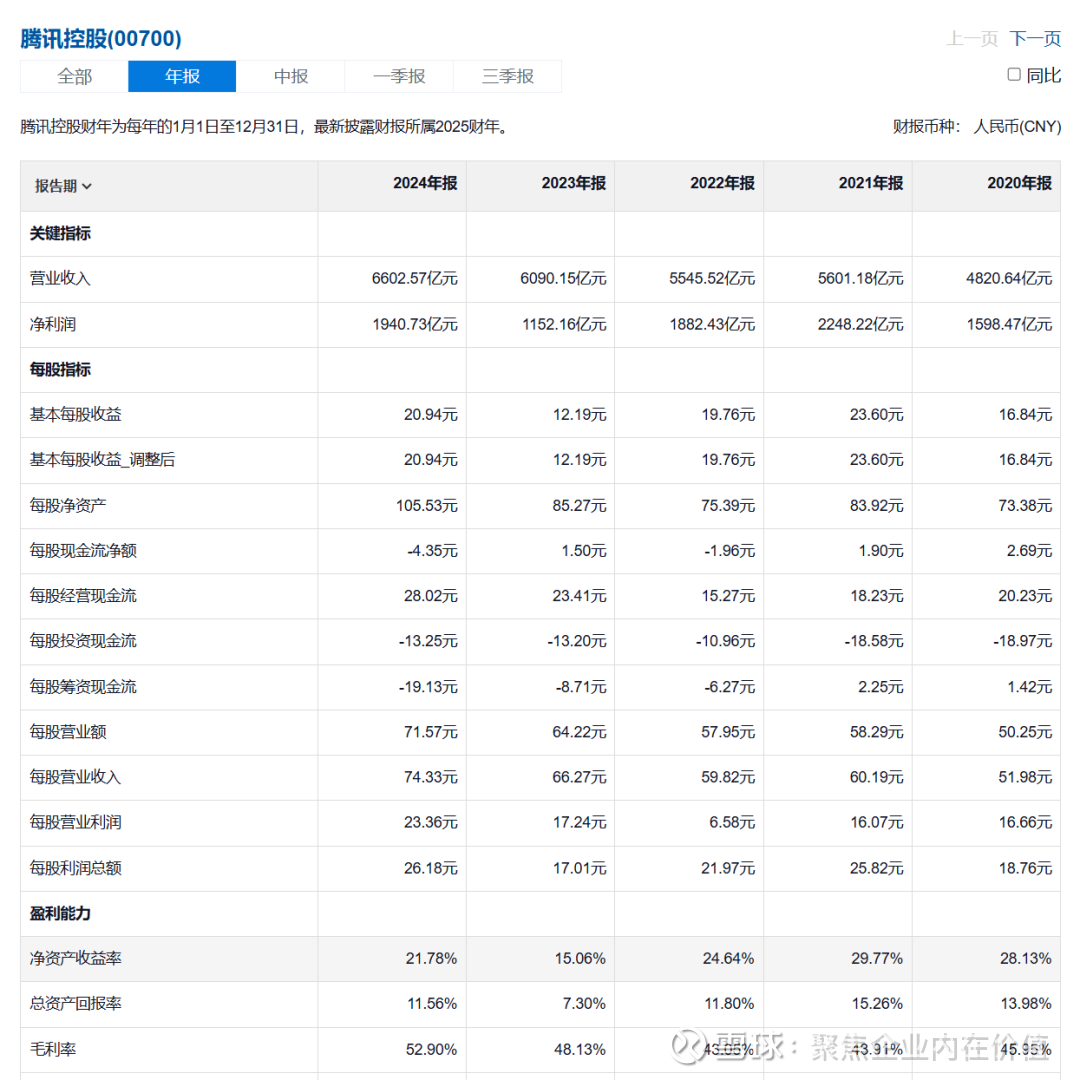The width and height of the screenshot is (1080, 1080).
Task: Click 每股营业收入 row label
Action: (76, 777)
